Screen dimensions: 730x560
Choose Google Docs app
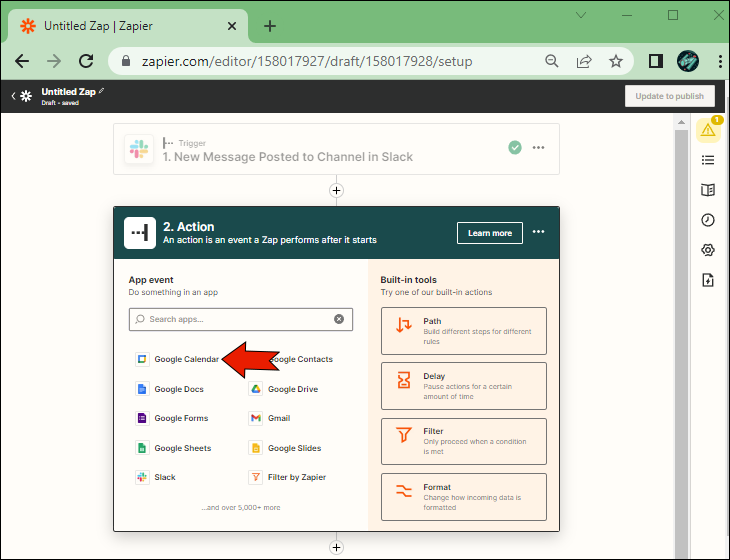pyautogui.click(x=169, y=389)
